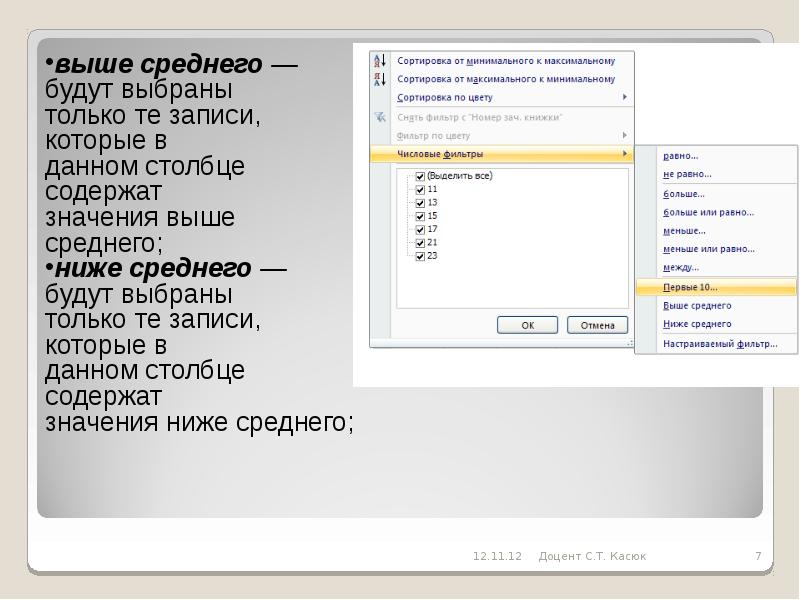800x600 pixels.
Task: Choose Сортировка от максимального к минимальному
Action: 505,79
